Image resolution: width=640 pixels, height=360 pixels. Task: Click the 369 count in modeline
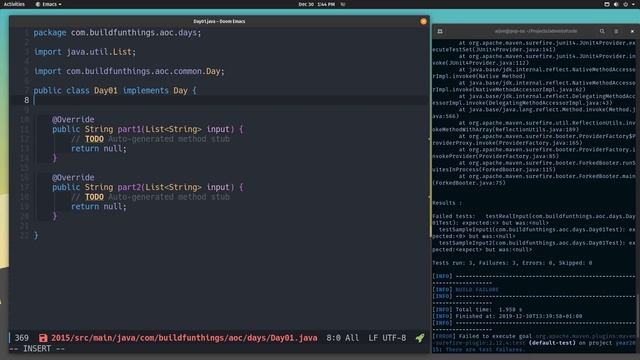point(22,338)
